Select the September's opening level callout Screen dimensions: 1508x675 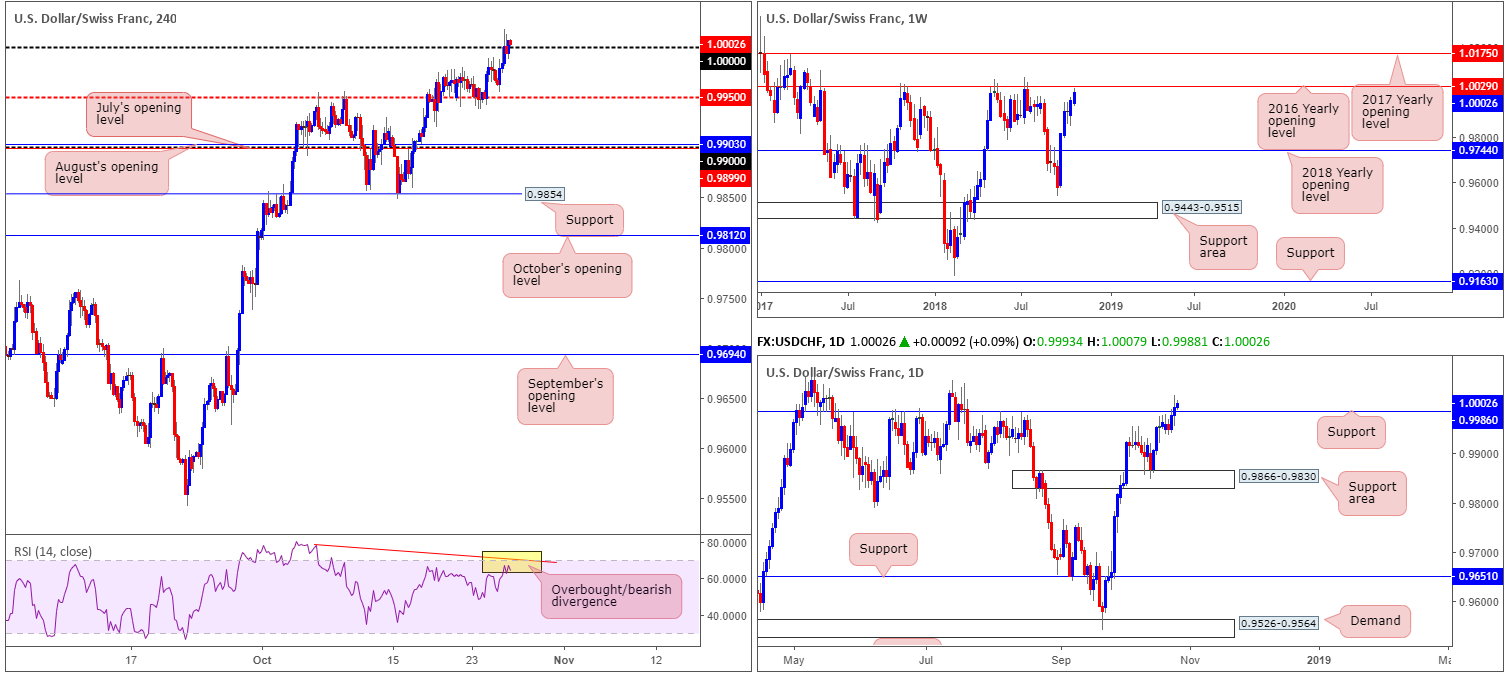565,396
